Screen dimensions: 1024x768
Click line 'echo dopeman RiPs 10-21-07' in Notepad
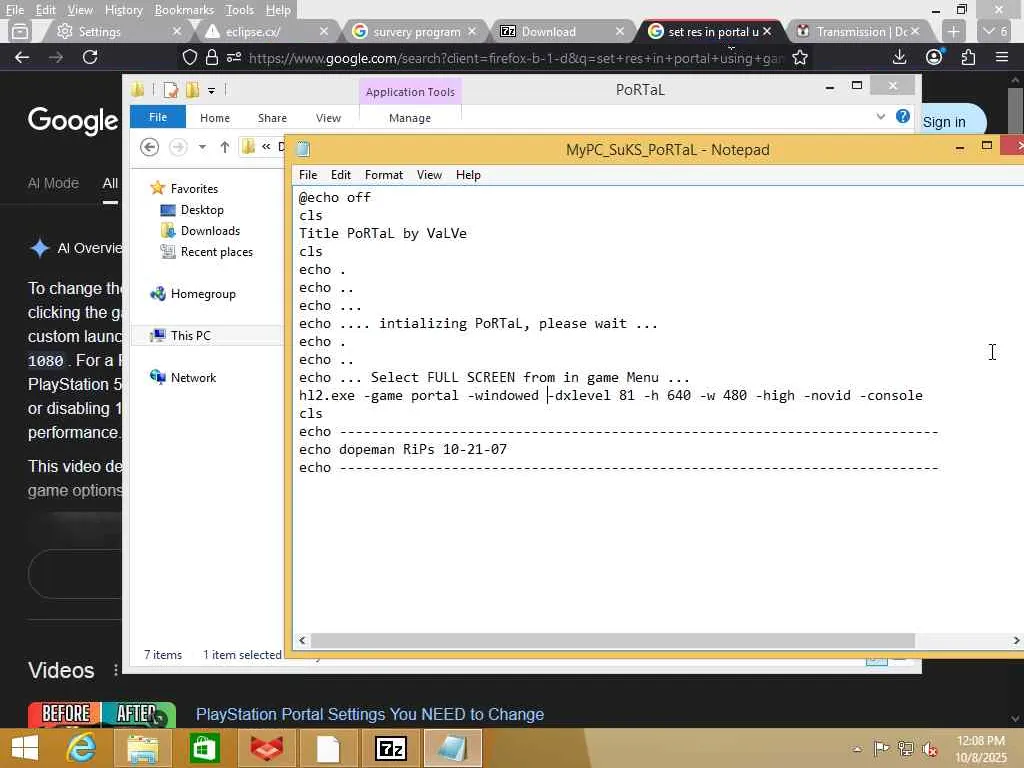403,449
